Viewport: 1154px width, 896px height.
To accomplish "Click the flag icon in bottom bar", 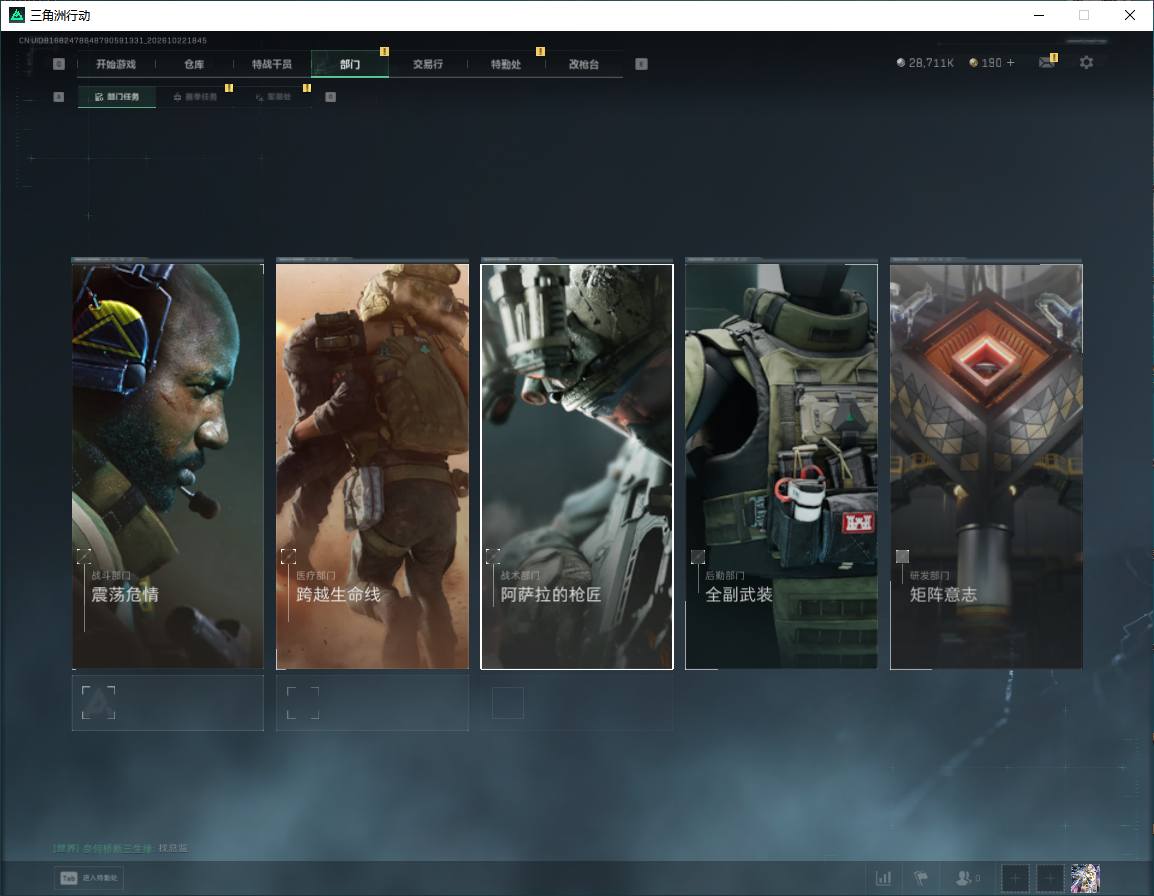I will (x=921, y=878).
